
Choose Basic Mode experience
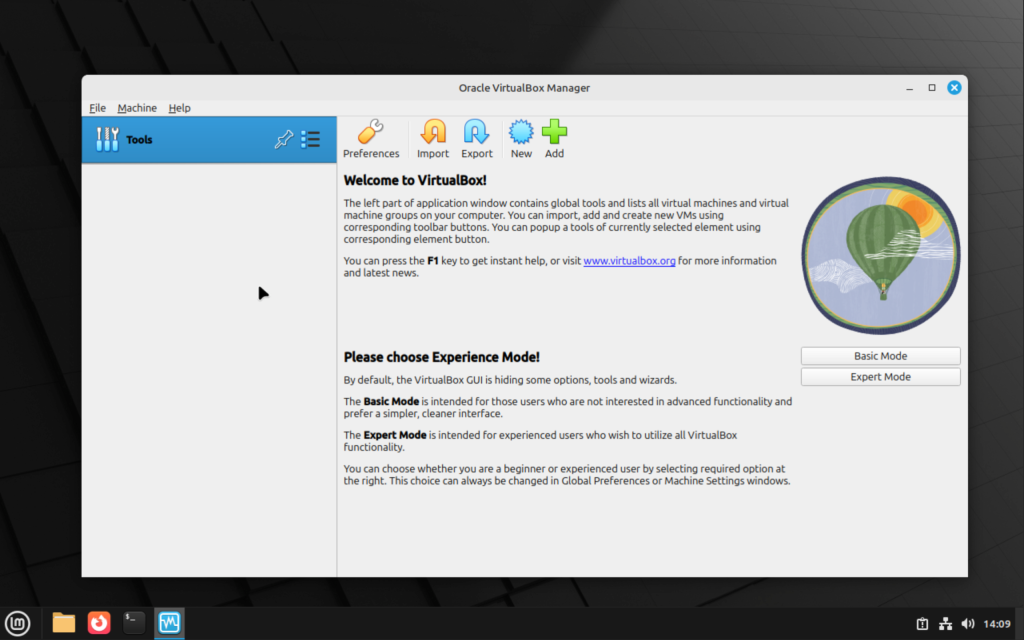(x=879, y=355)
